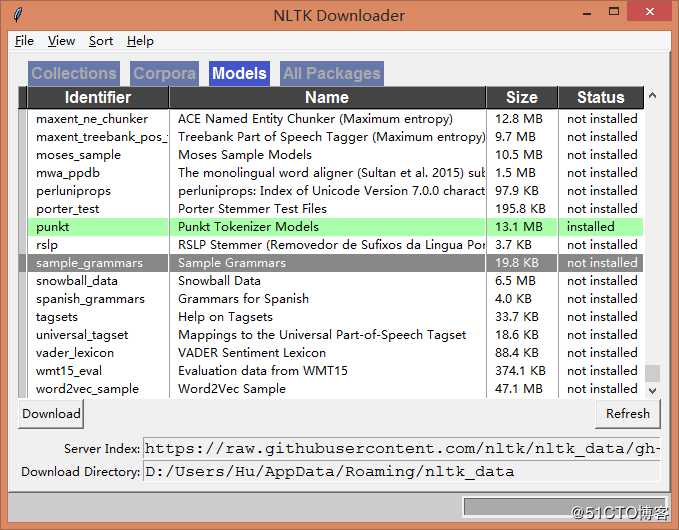Click 'not installed' status of sample_grammars
This screenshot has height=530, width=679.
[602, 263]
